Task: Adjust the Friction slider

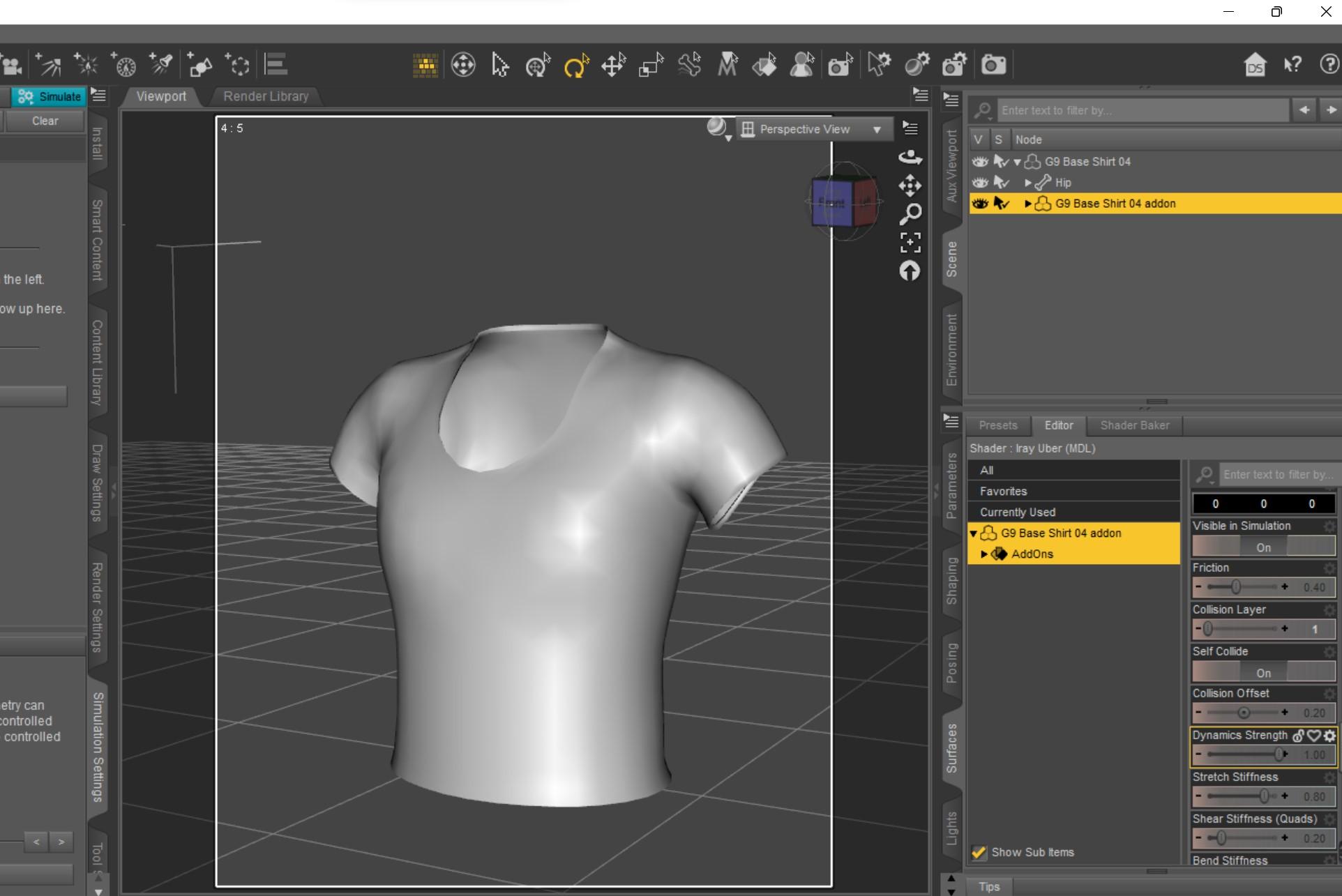Action: 1235,587
